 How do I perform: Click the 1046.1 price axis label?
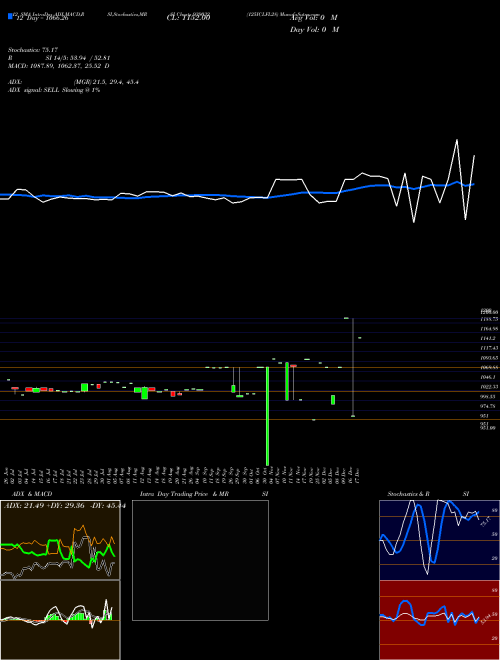click(x=488, y=377)
